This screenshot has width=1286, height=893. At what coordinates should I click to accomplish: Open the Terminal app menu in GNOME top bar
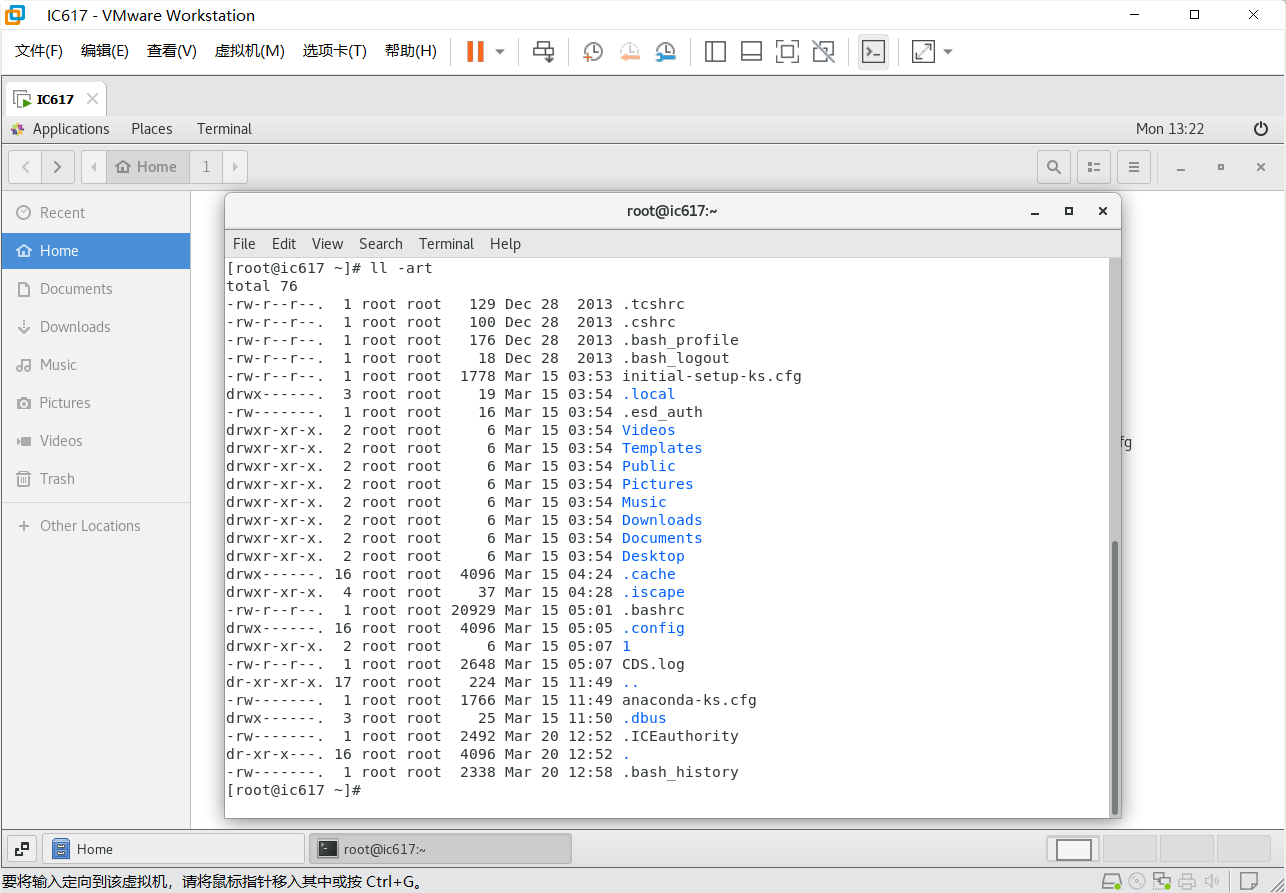pyautogui.click(x=224, y=129)
